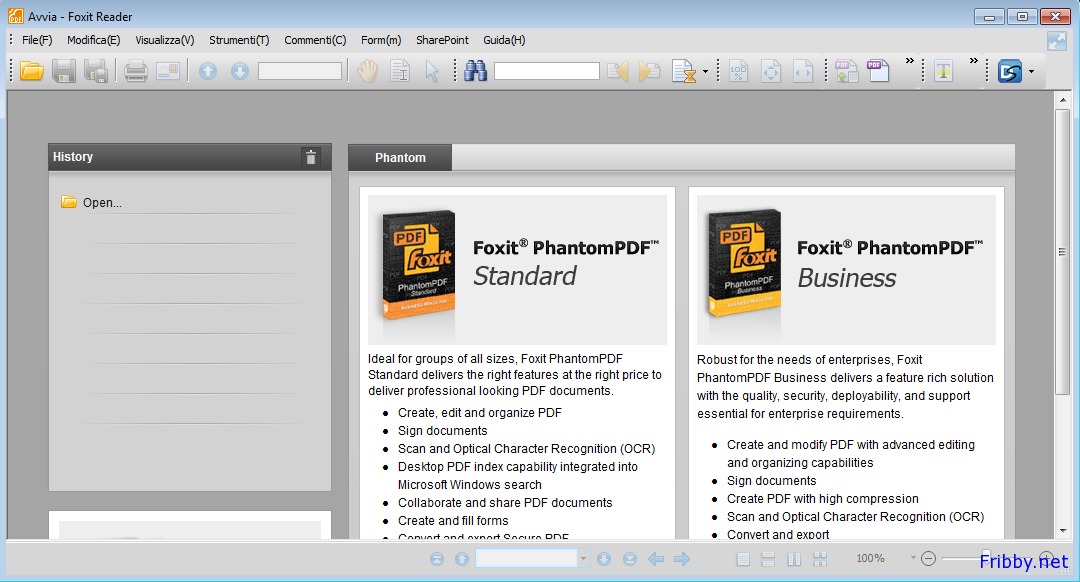Print the document via the printer icon
This screenshot has height=582, width=1080.
point(135,71)
